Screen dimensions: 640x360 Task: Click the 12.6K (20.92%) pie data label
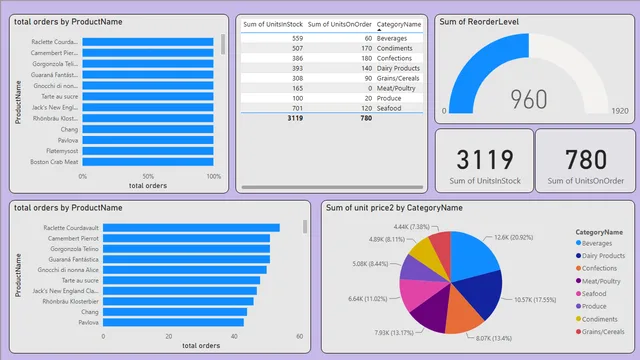513,237
